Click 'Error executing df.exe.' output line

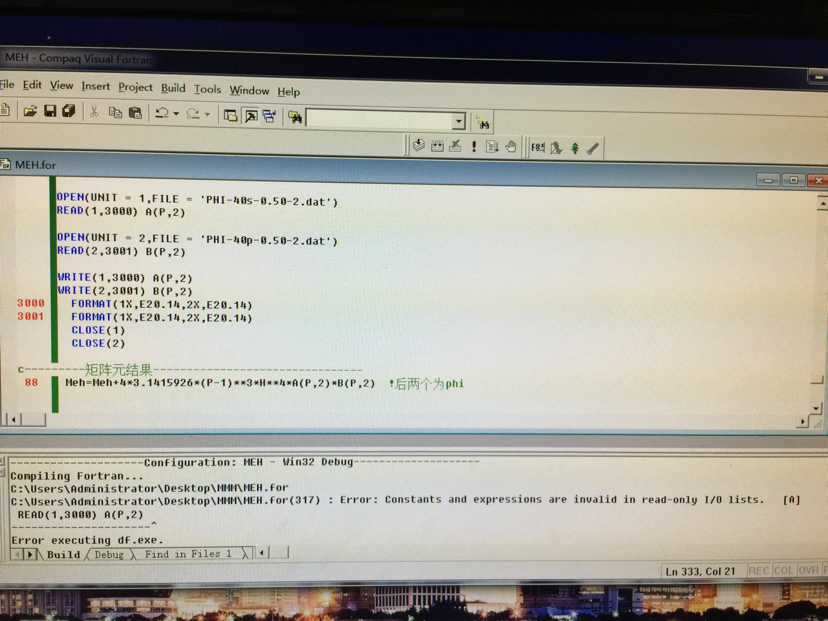(x=87, y=540)
